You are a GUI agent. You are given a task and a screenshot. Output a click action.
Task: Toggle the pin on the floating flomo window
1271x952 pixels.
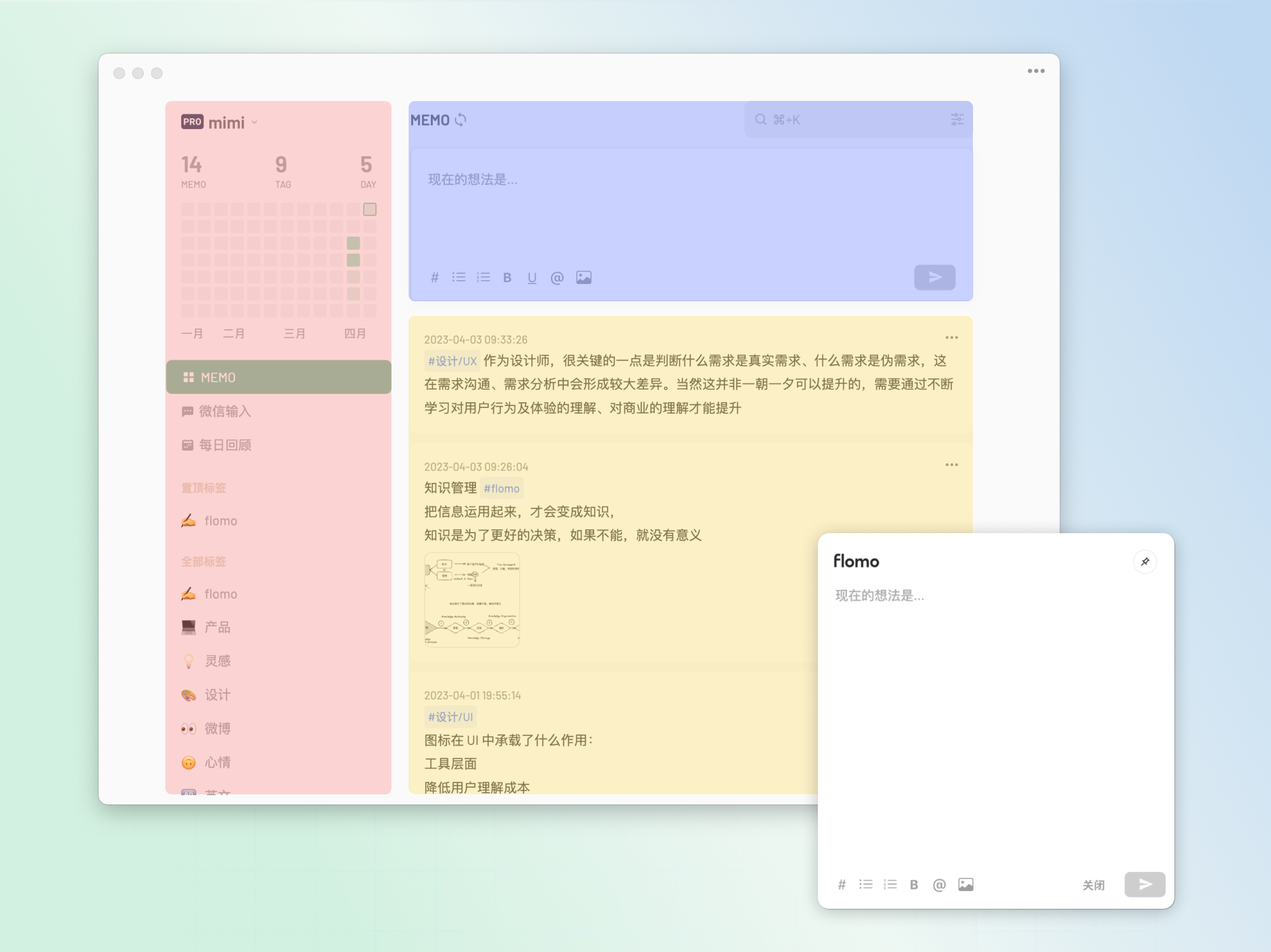point(1145,561)
